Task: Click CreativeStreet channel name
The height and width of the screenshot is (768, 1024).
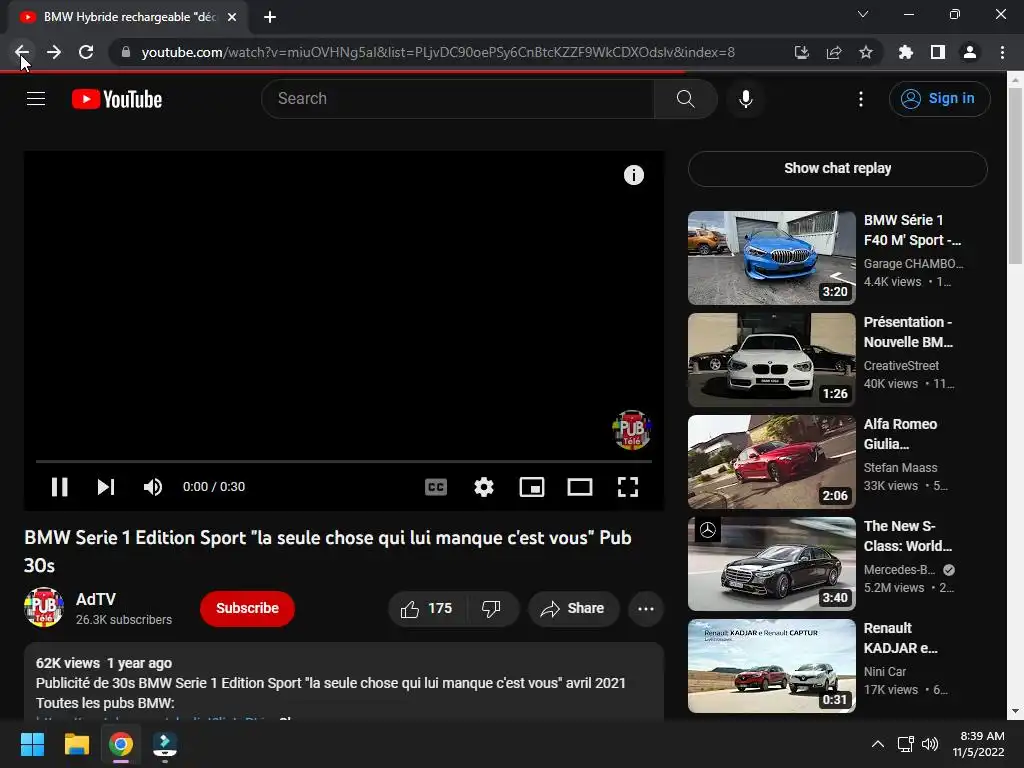Action: tap(901, 366)
